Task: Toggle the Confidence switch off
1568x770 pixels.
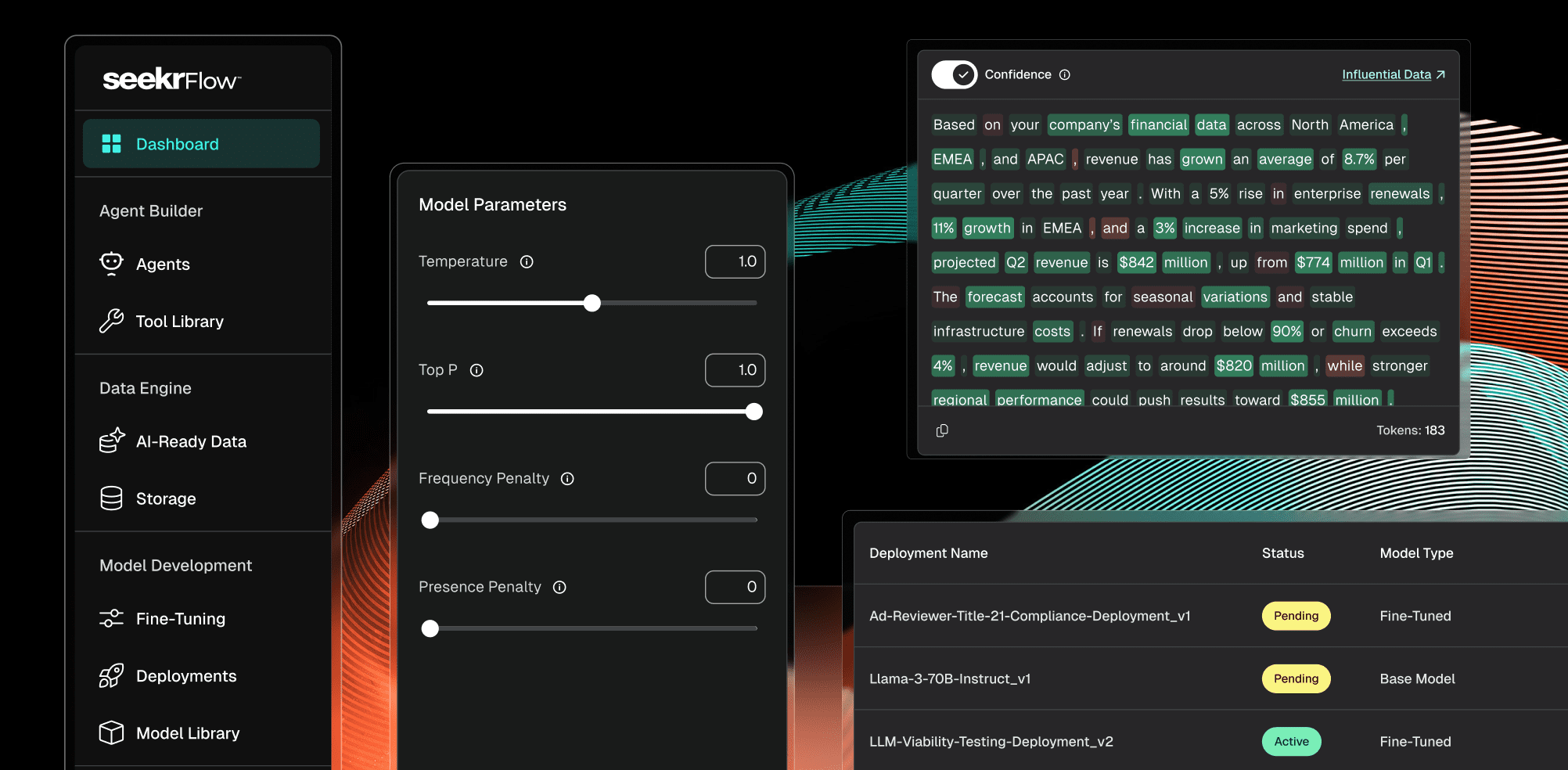Action: [x=954, y=74]
